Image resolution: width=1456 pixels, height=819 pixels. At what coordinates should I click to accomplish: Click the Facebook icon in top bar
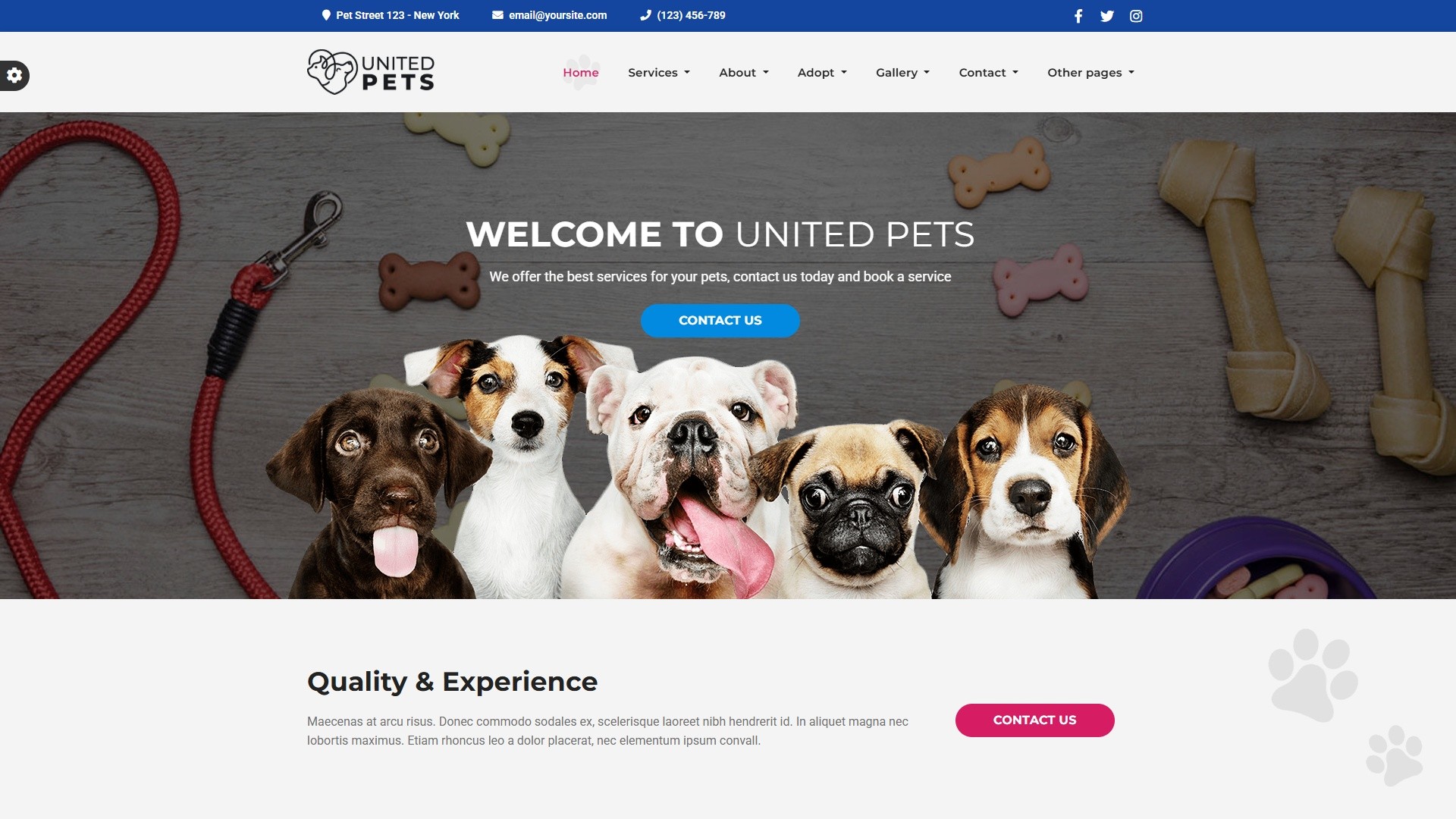[x=1078, y=16]
